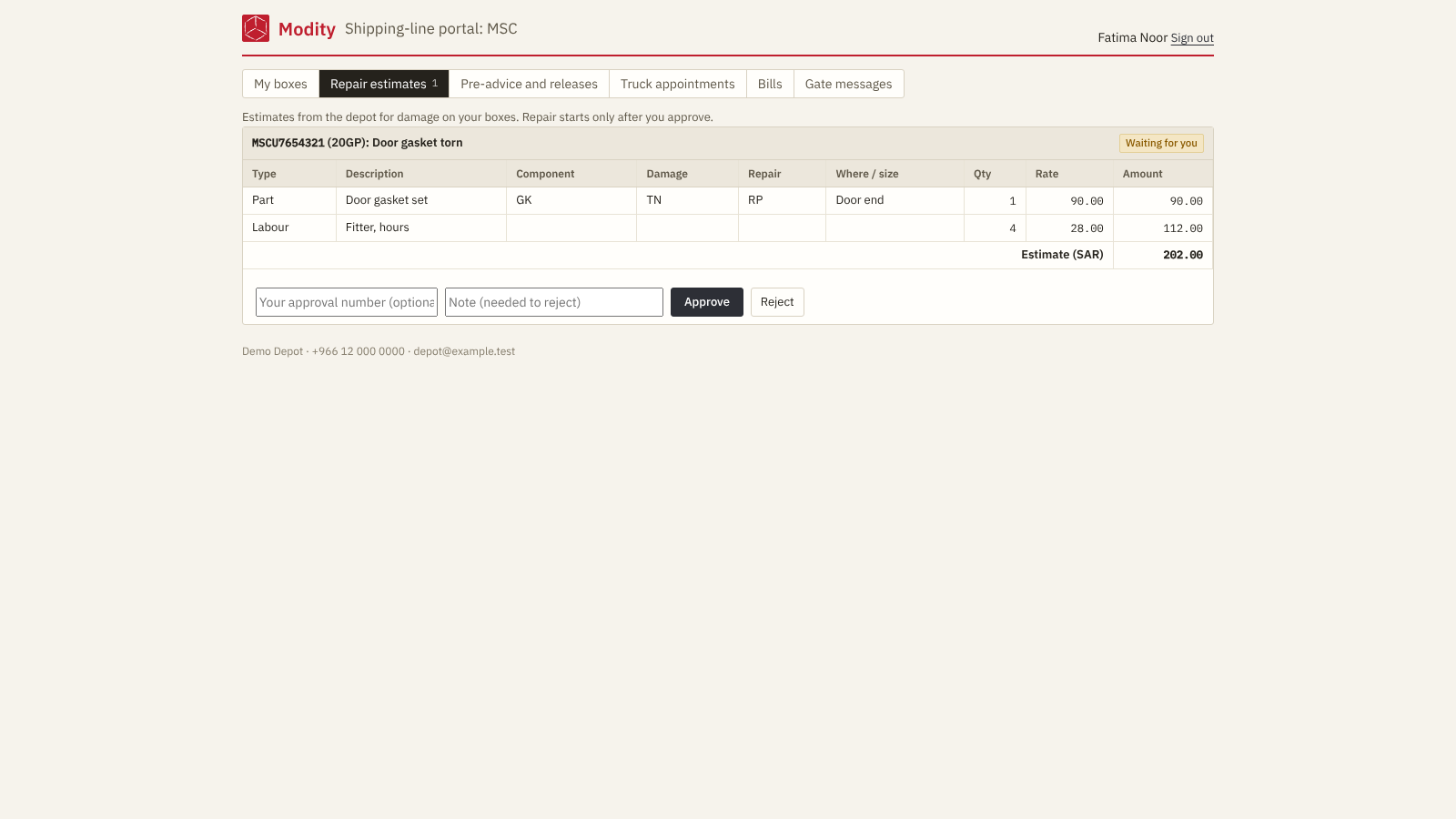Click the Shipping-line portal: MSC title
1456x819 pixels.
[430, 29]
